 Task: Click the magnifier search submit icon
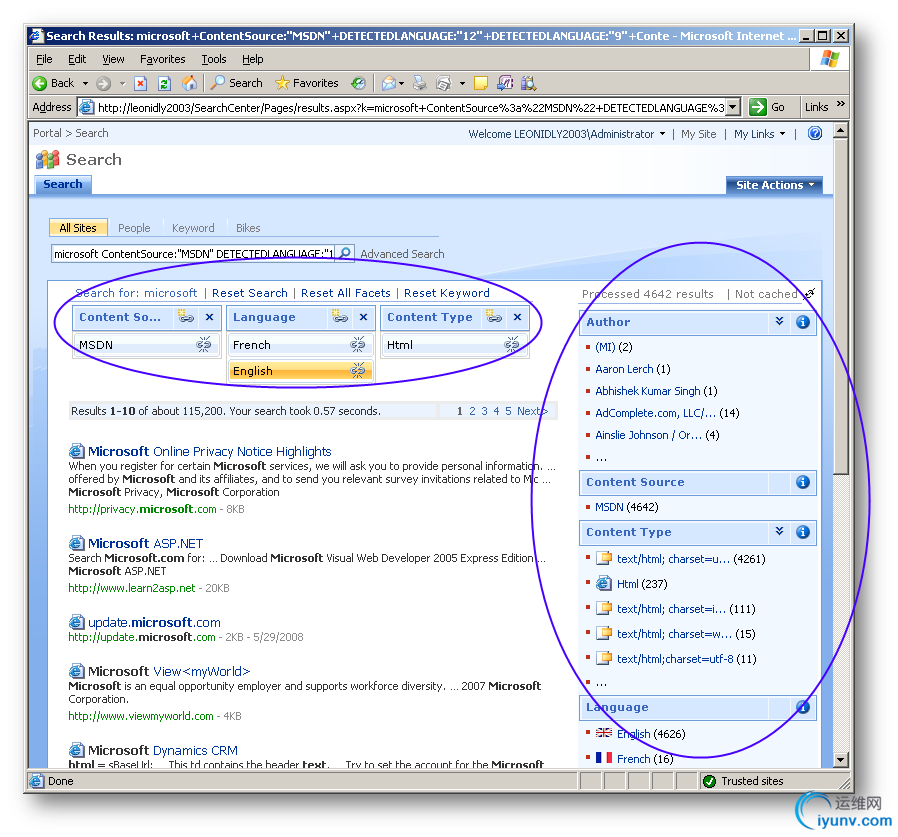coord(345,253)
